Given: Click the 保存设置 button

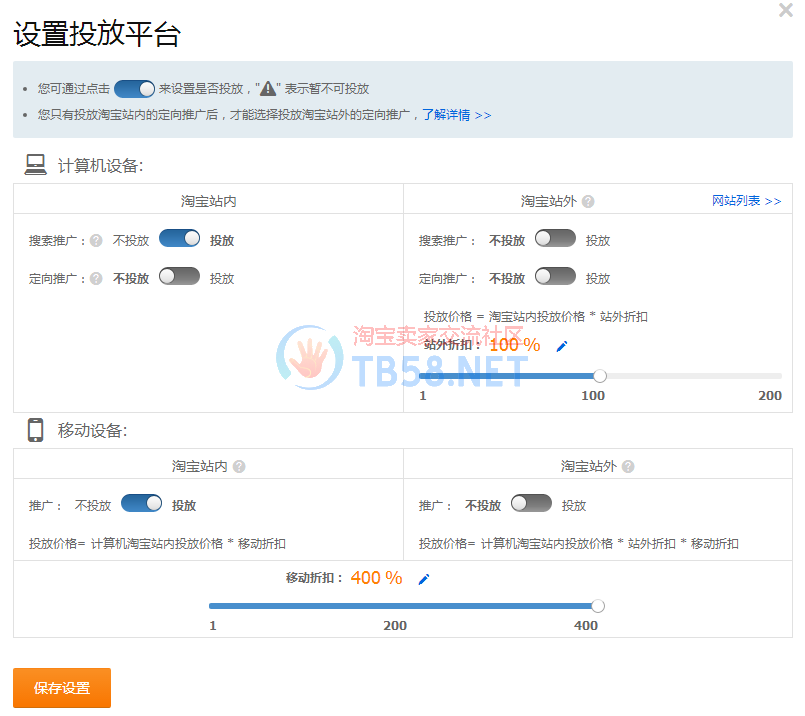Looking at the screenshot, I should pyautogui.click(x=62, y=688).
